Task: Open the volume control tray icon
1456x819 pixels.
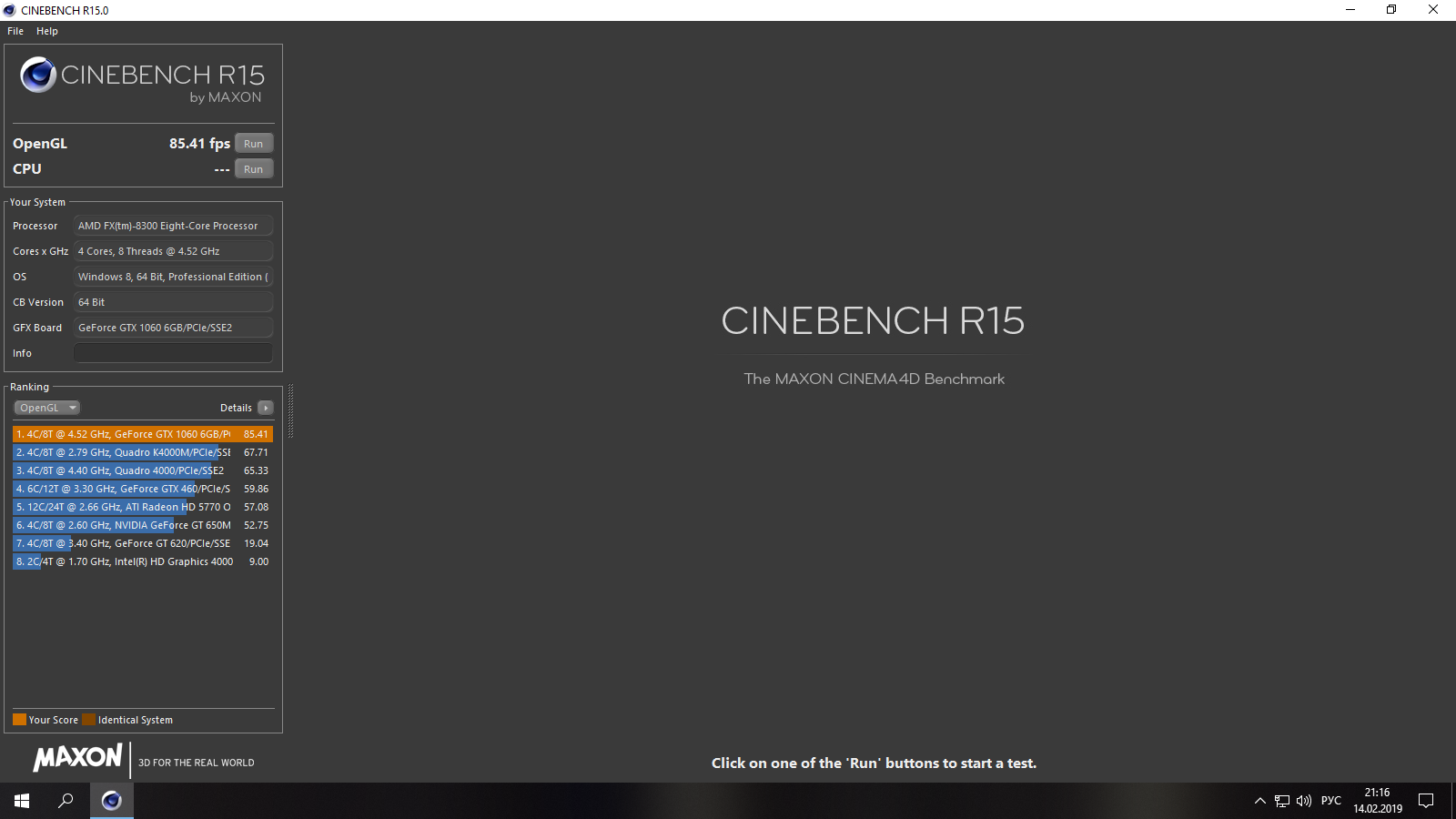Action: [1304, 801]
